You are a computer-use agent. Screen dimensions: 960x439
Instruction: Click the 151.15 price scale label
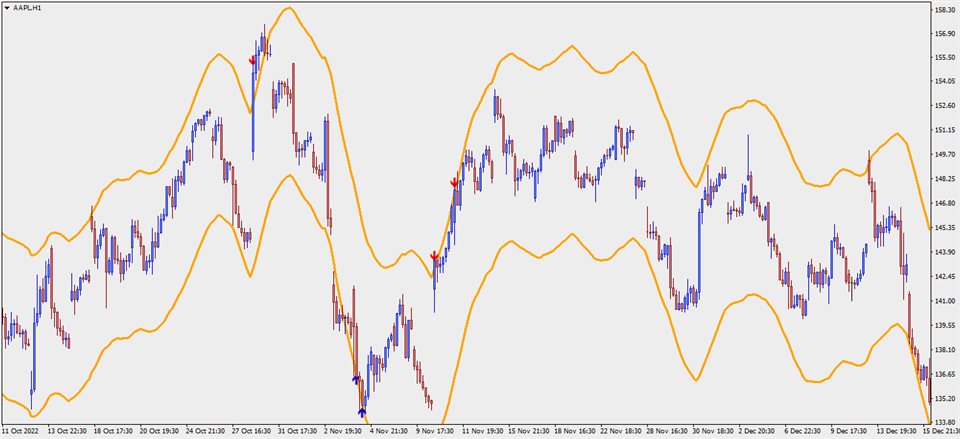(943, 130)
